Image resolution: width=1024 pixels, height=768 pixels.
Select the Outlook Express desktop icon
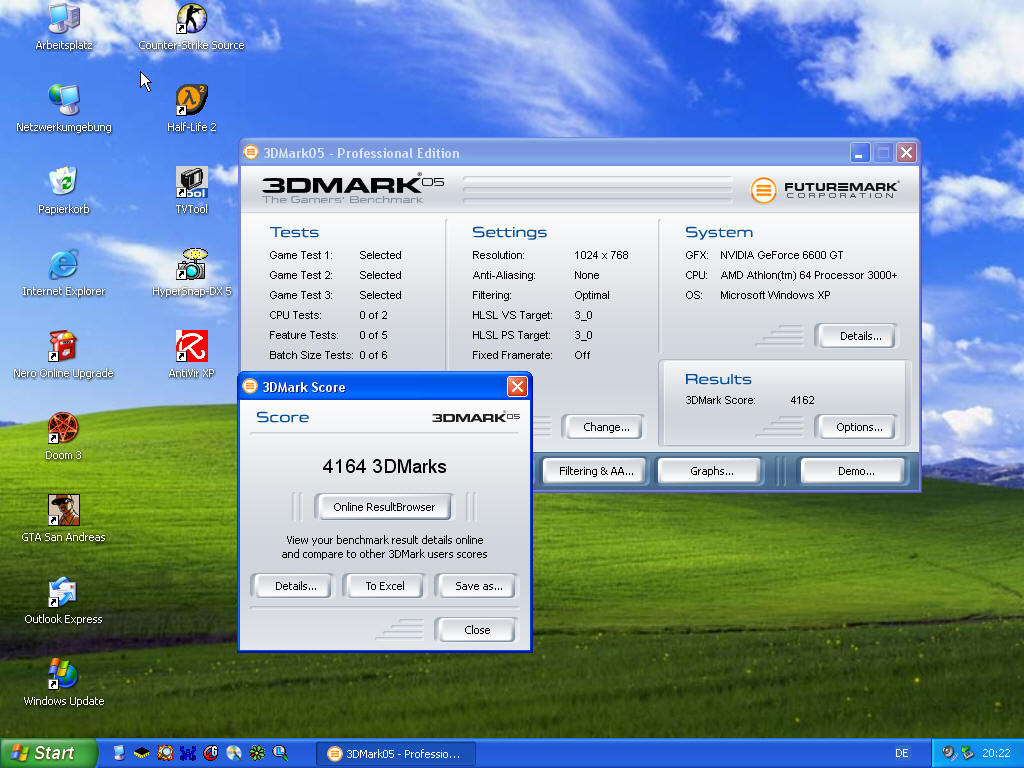click(63, 600)
